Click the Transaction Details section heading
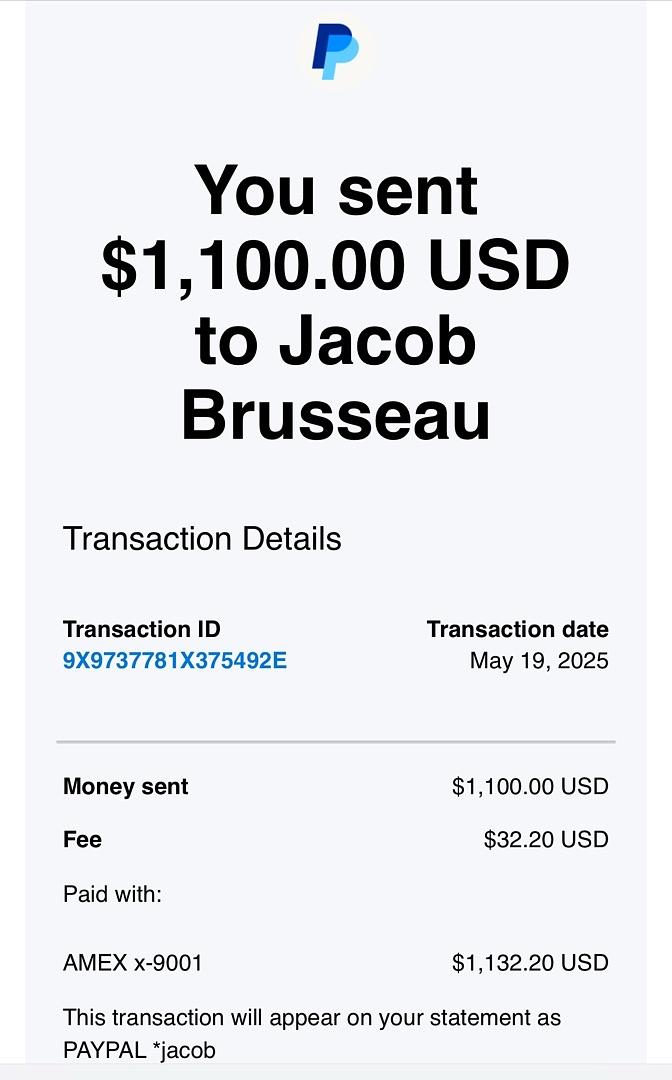This screenshot has height=1080, width=672. pyautogui.click(x=202, y=539)
